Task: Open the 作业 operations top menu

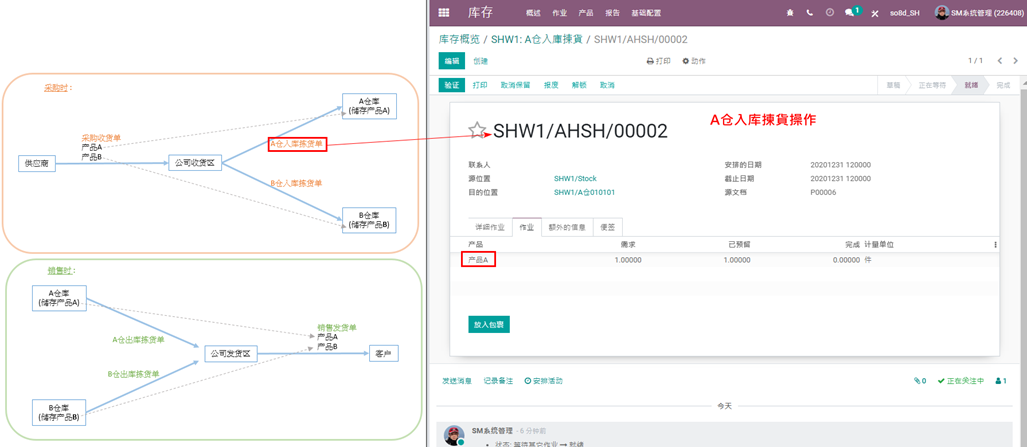Action: 559,13
